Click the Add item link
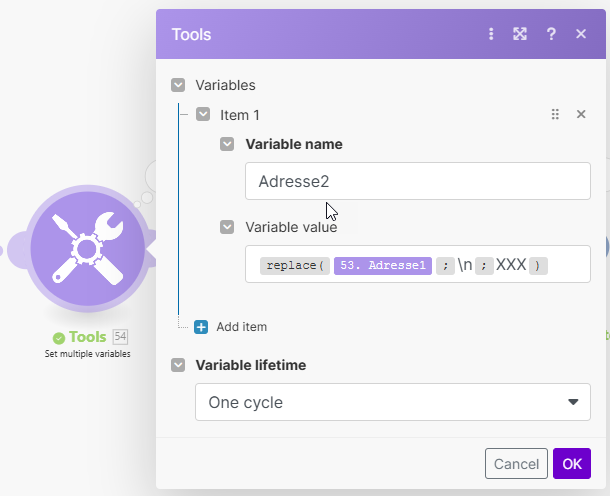 pos(241,327)
